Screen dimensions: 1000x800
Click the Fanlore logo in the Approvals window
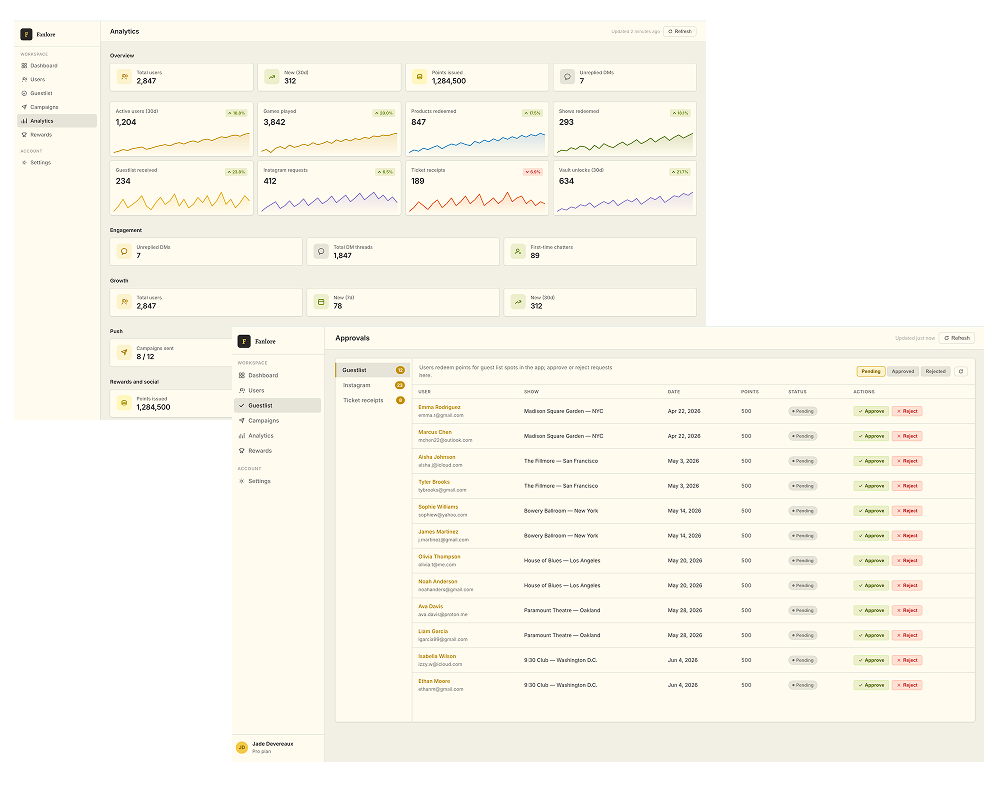[x=244, y=341]
